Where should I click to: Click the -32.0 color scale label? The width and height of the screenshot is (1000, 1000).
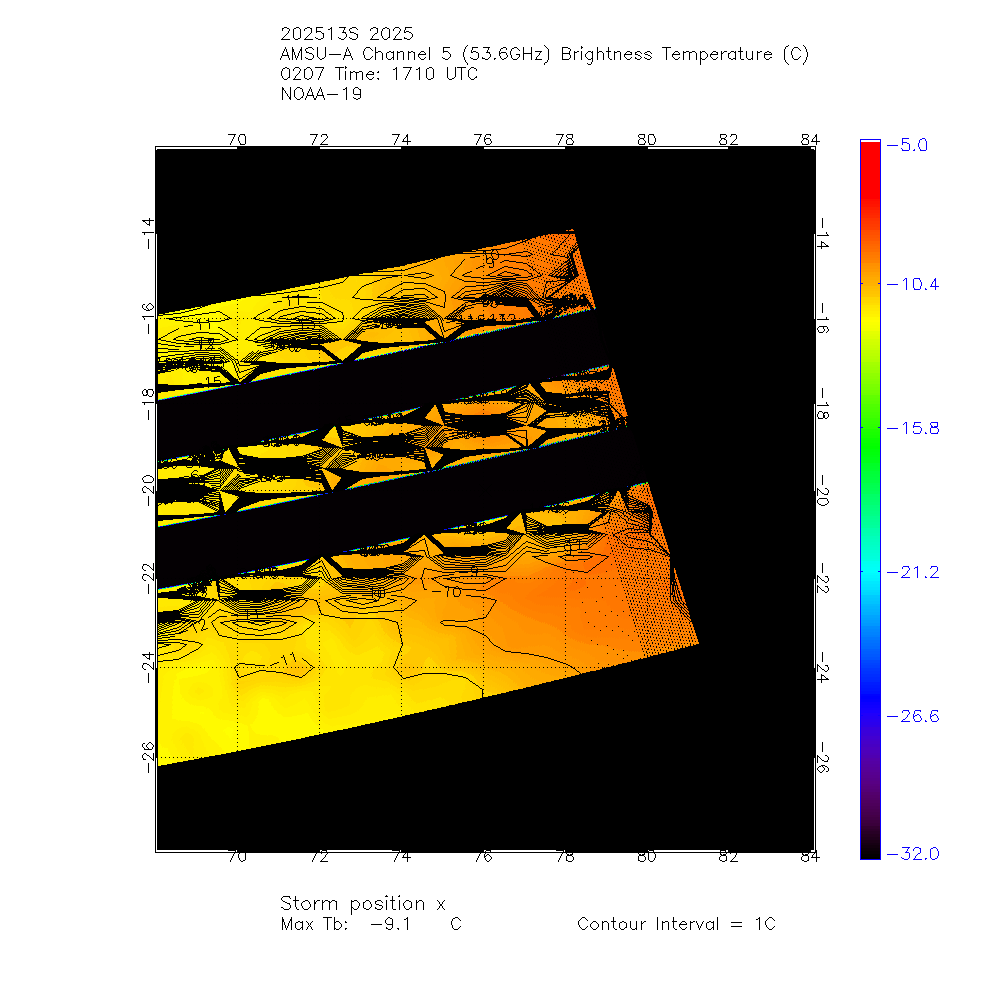(912, 854)
